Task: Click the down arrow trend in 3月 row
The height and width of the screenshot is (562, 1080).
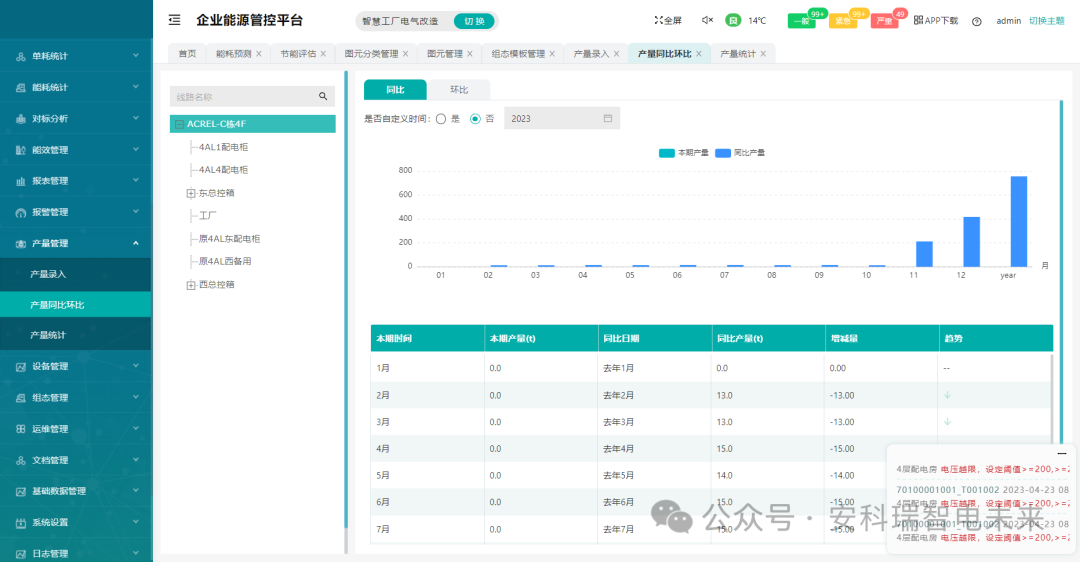Action: click(948, 422)
